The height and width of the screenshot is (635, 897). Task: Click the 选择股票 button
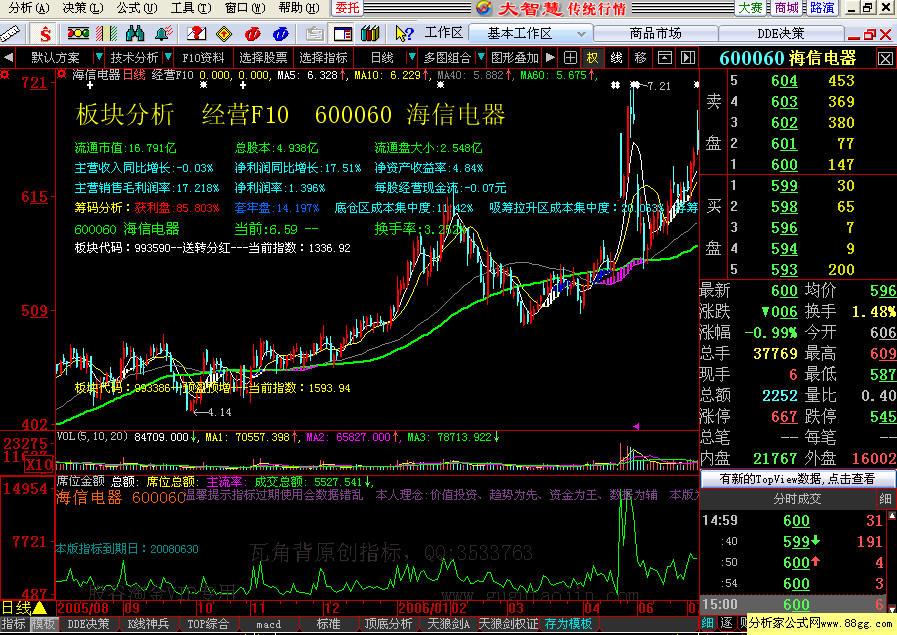[263, 57]
